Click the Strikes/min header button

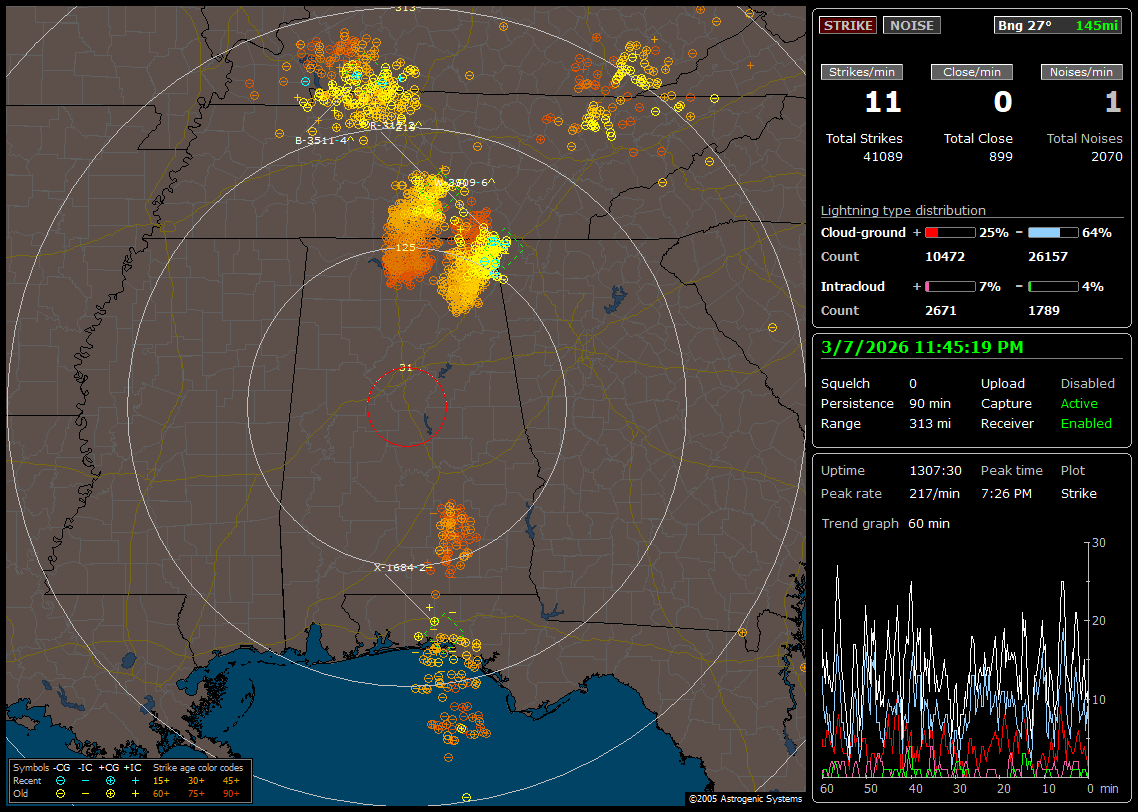pyautogui.click(x=862, y=72)
